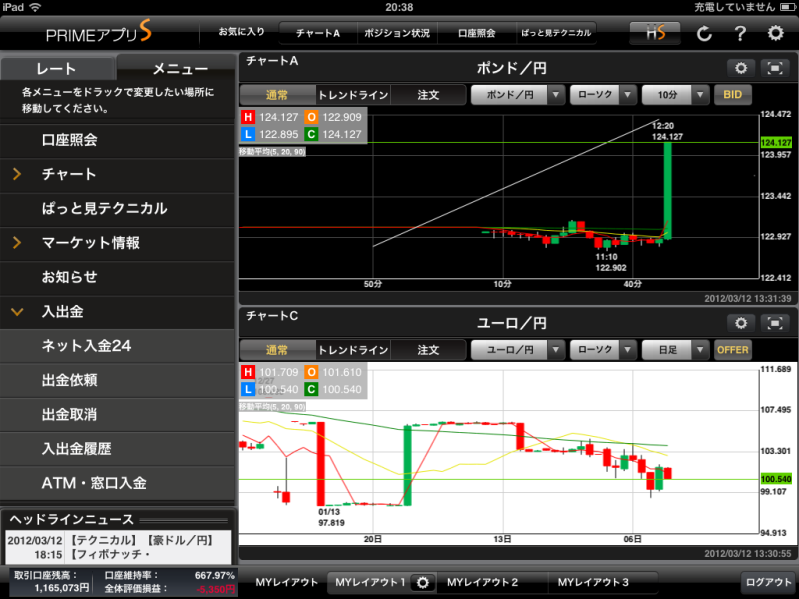Open ポジション状況 tab

(x=397, y=34)
